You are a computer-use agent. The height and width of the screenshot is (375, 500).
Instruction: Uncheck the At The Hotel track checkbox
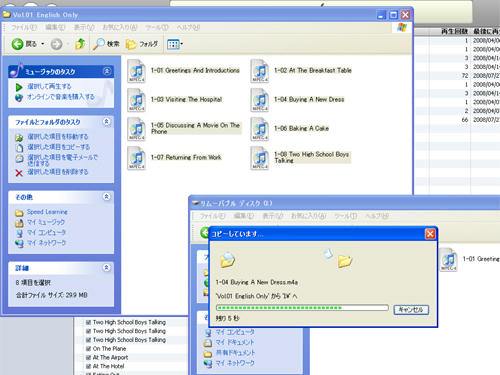pos(88,366)
